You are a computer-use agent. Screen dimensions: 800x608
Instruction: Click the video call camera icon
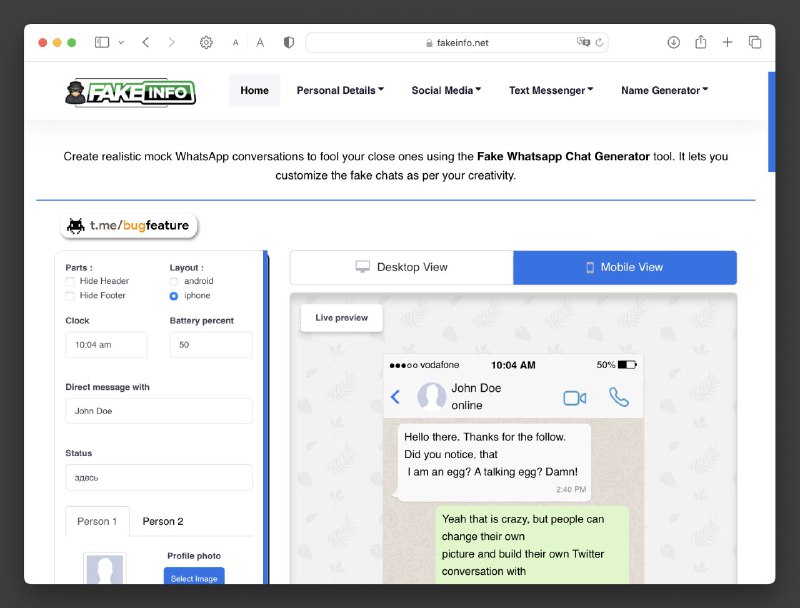click(x=574, y=398)
